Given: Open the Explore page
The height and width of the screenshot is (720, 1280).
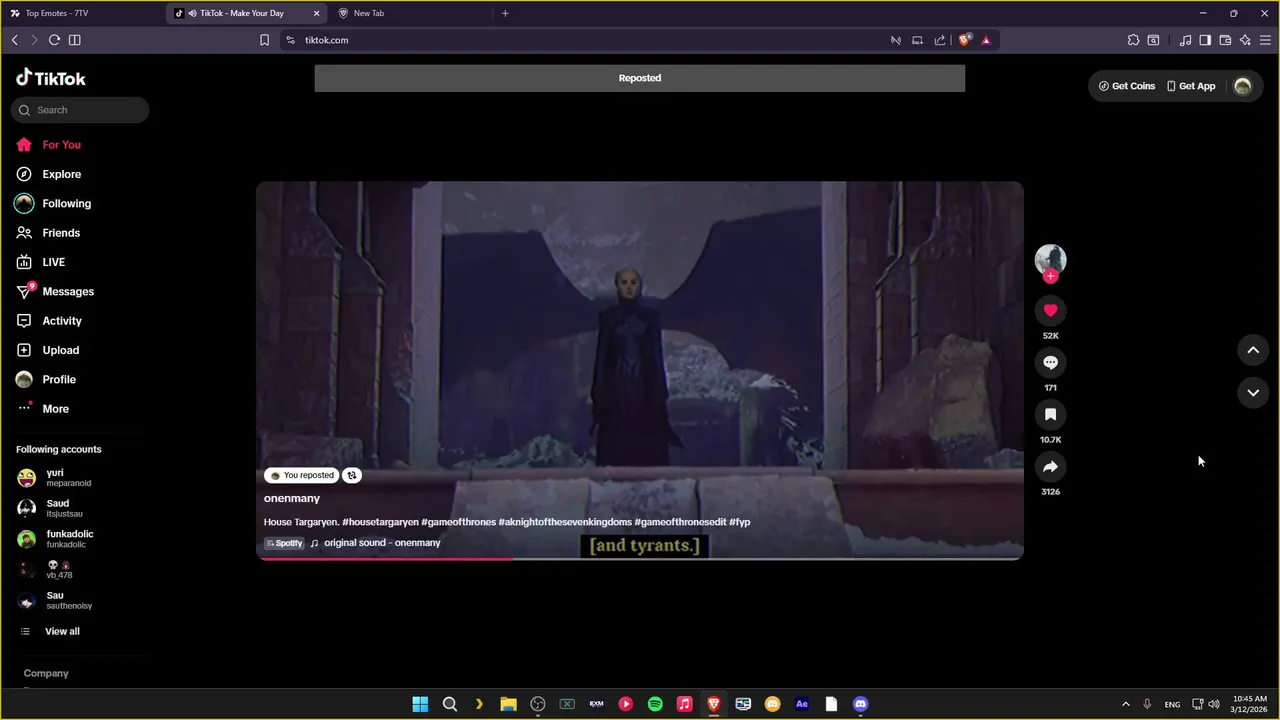Looking at the screenshot, I should tap(61, 174).
